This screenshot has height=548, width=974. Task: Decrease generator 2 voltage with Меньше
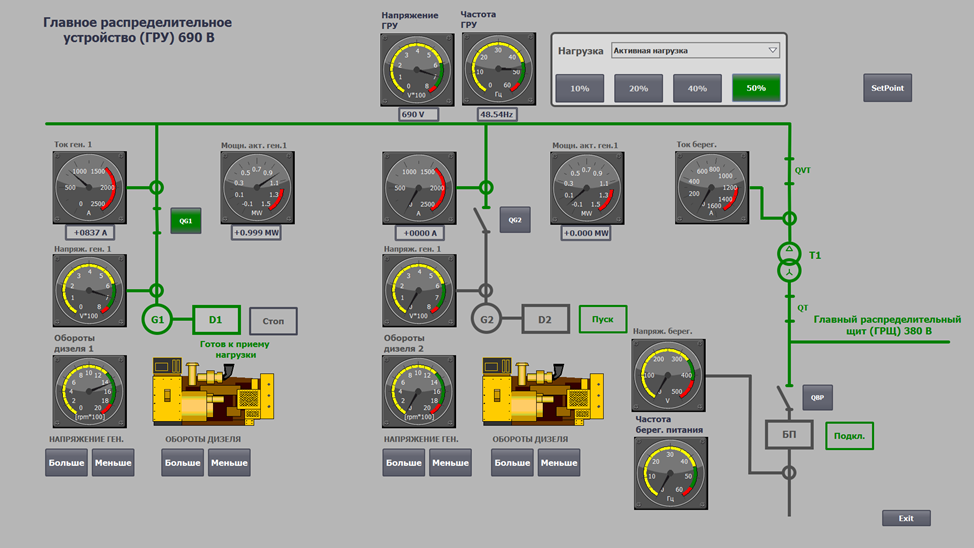tap(450, 463)
